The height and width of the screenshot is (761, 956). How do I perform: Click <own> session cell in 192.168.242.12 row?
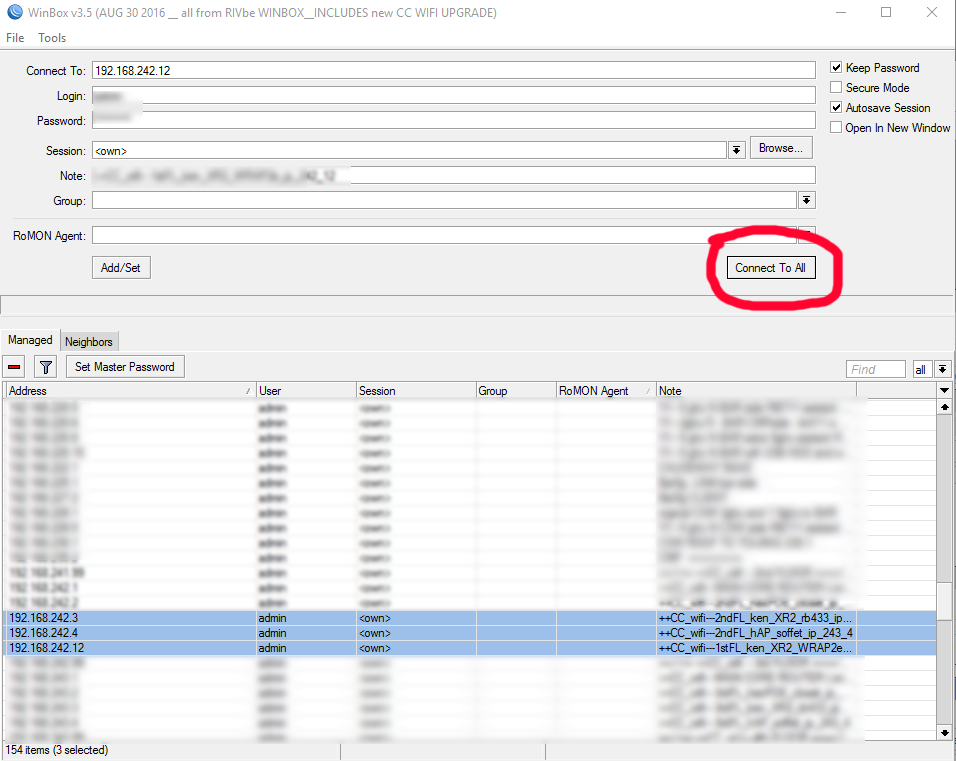point(416,648)
